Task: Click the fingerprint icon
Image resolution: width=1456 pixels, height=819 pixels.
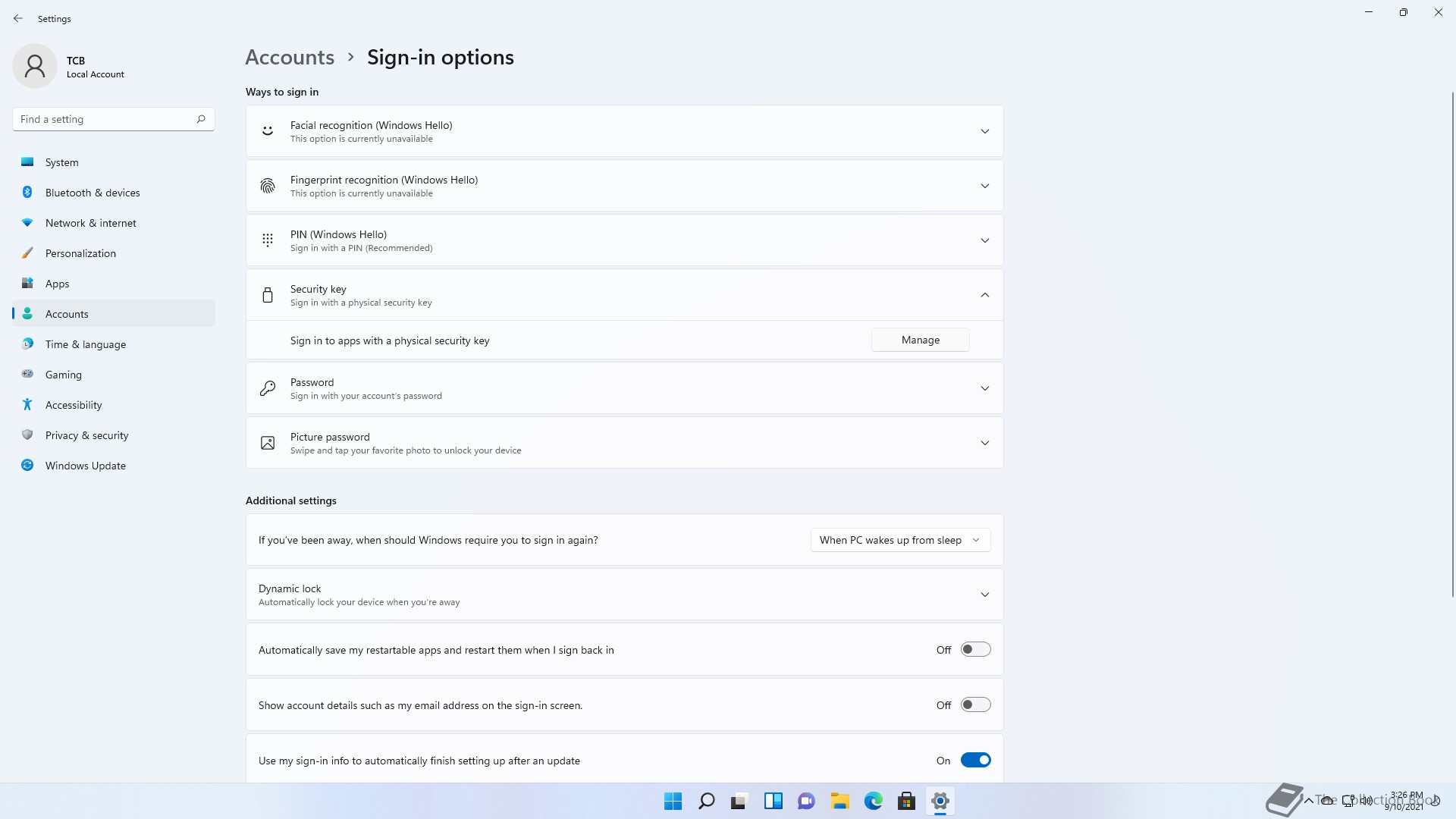Action: click(x=268, y=186)
